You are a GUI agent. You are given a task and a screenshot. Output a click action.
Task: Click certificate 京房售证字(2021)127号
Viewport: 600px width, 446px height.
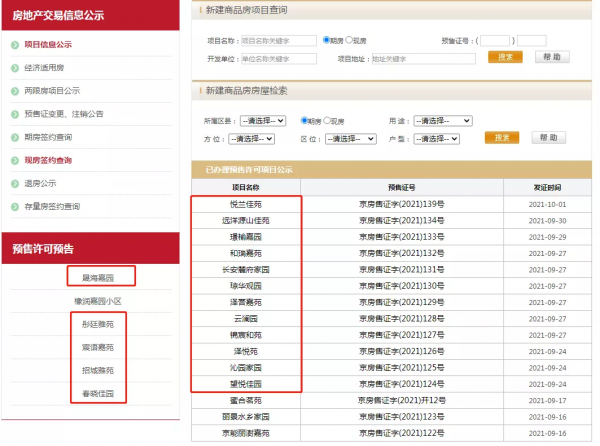click(402, 335)
